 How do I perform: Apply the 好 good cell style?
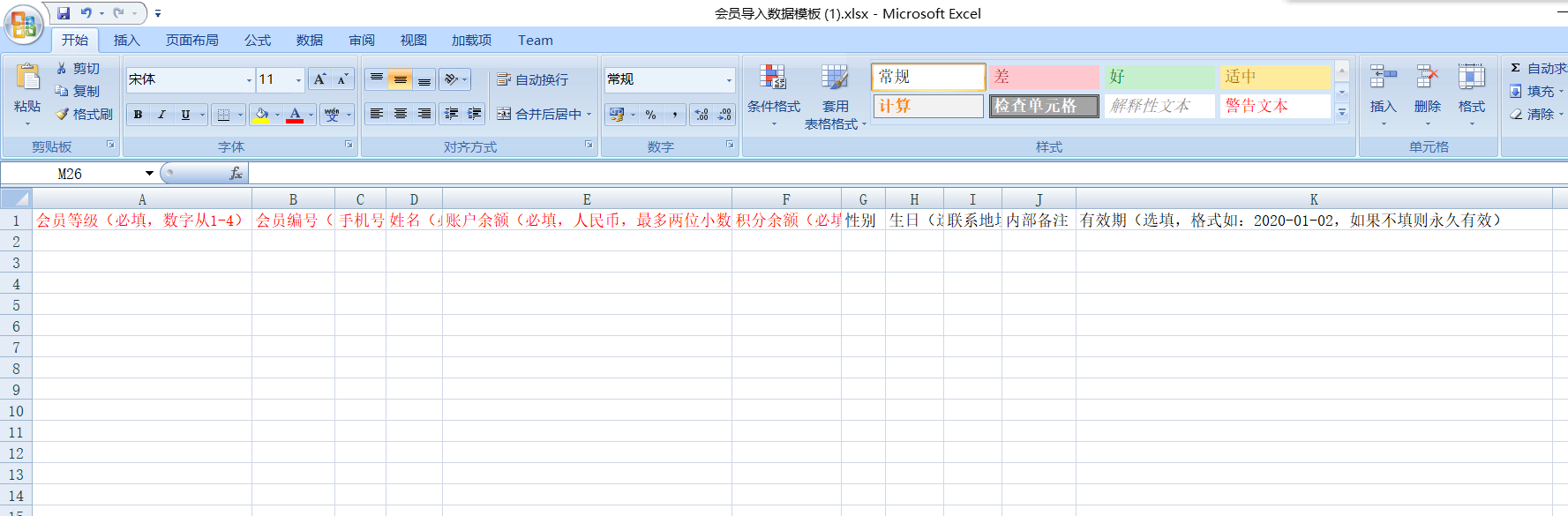[1159, 77]
